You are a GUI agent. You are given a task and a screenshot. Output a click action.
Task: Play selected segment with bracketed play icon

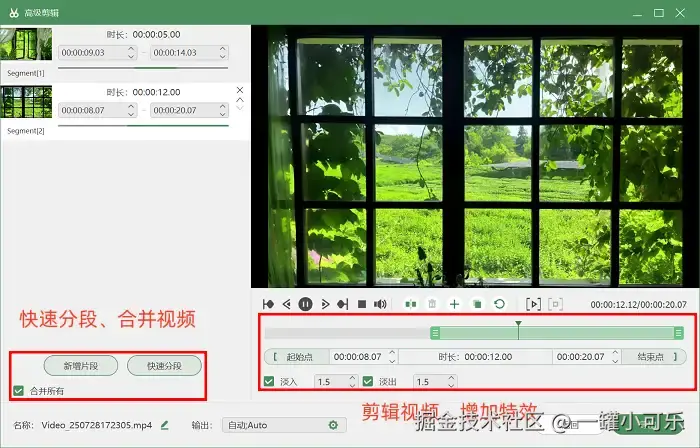pyautogui.click(x=533, y=304)
